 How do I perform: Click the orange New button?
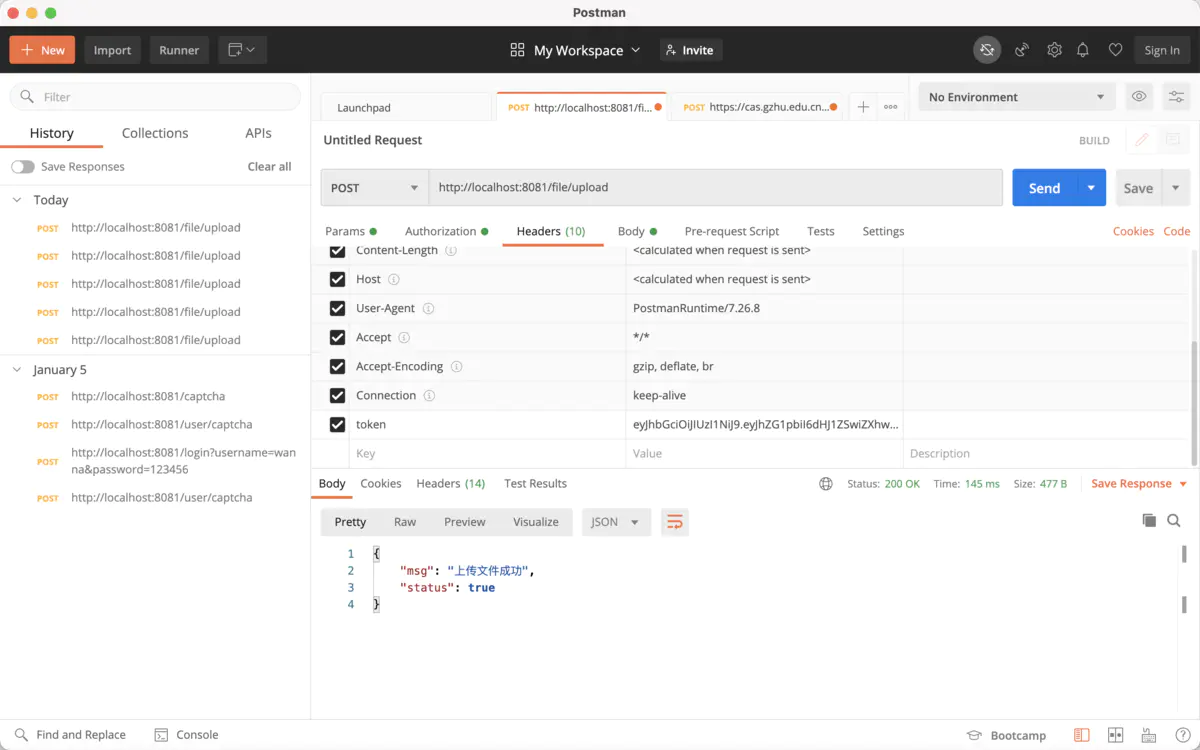[42, 50]
